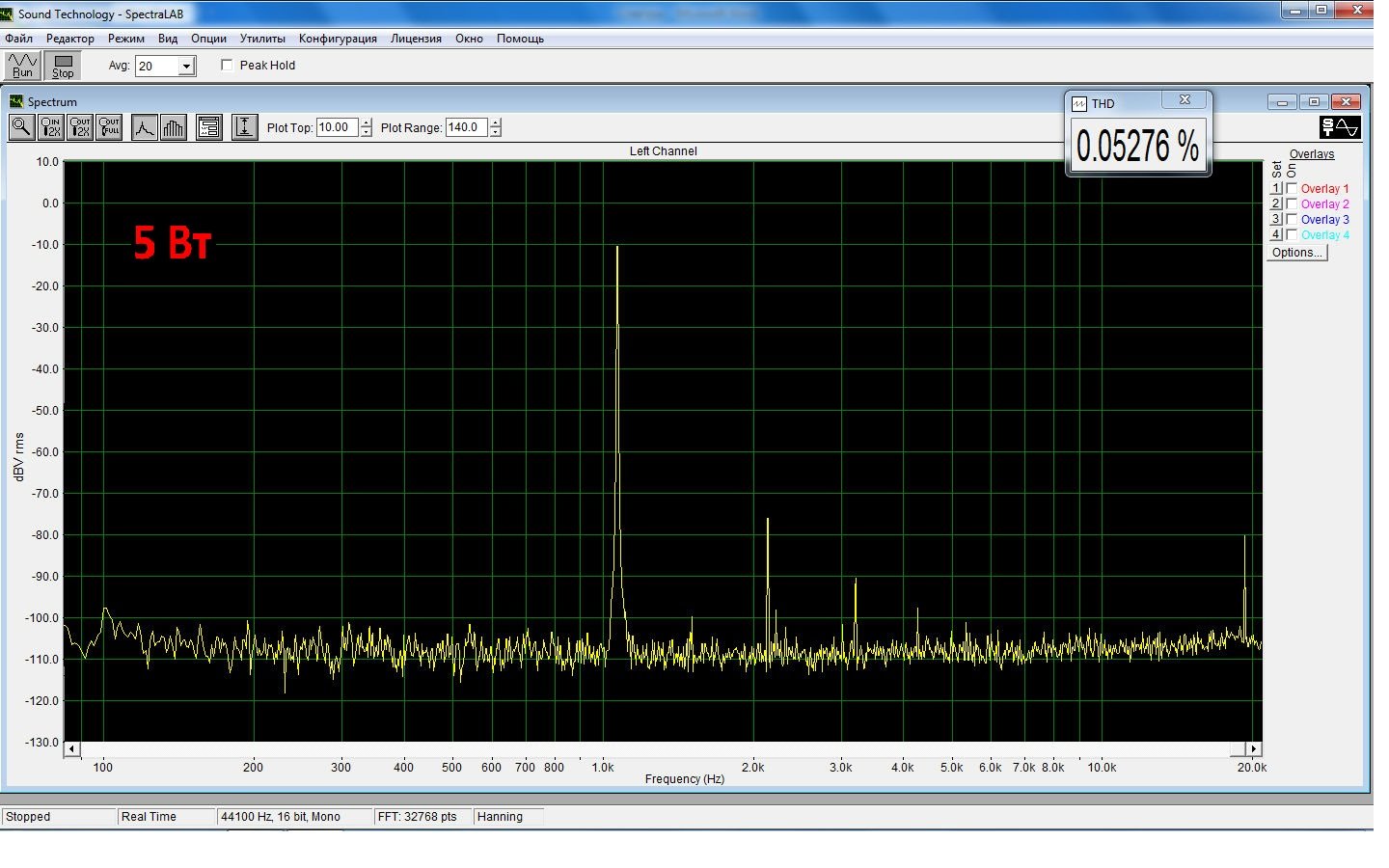Open the Утилиты menu
This screenshot has height=868, width=1389.
262,39
